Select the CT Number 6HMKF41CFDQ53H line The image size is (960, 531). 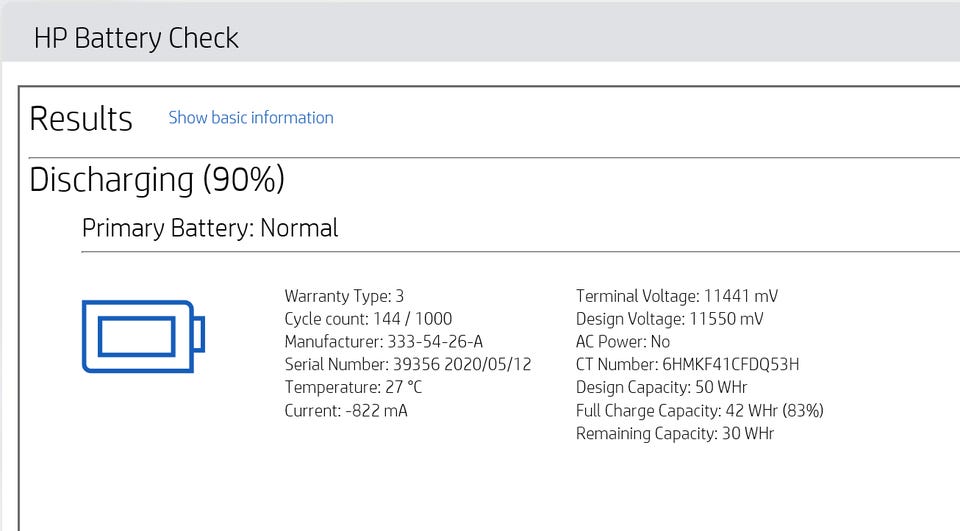click(x=687, y=365)
